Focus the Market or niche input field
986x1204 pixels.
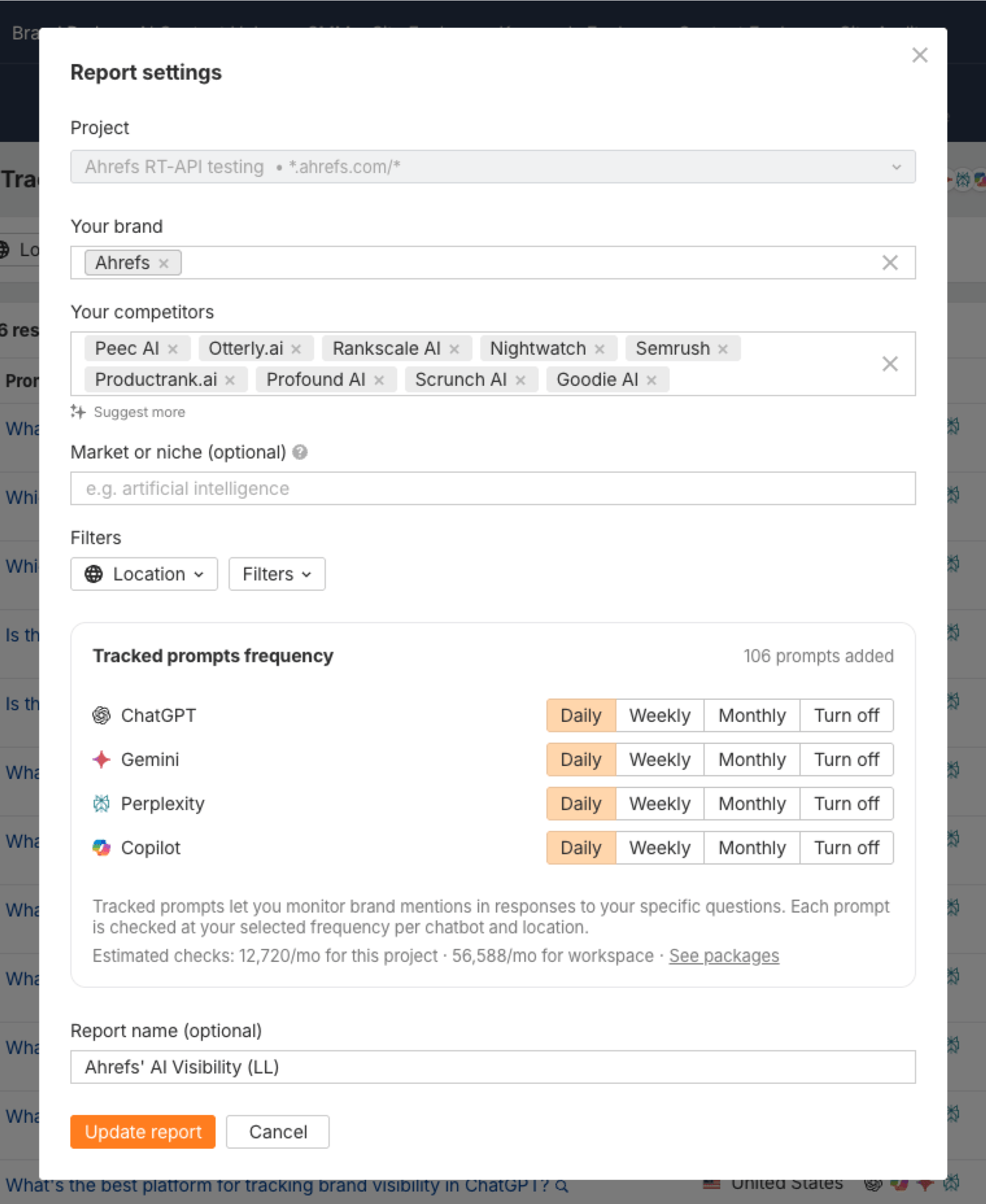click(x=493, y=488)
